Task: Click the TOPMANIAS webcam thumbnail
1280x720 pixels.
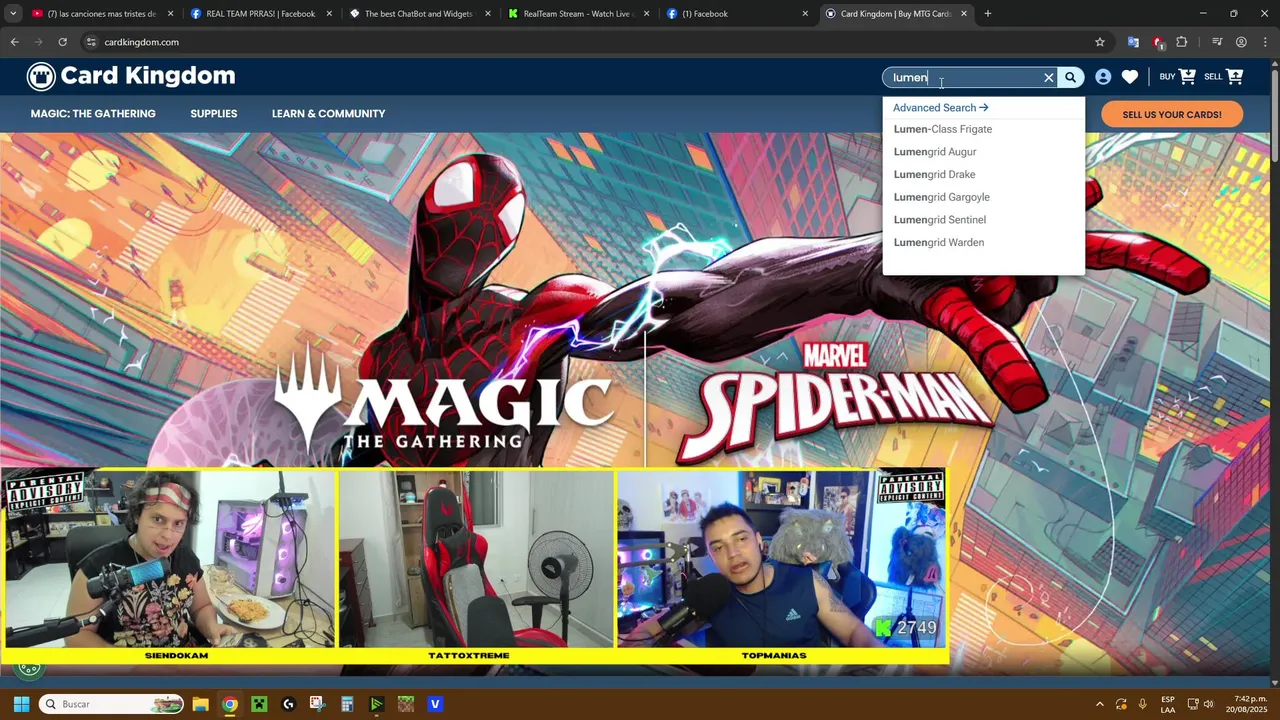Action: click(780, 559)
